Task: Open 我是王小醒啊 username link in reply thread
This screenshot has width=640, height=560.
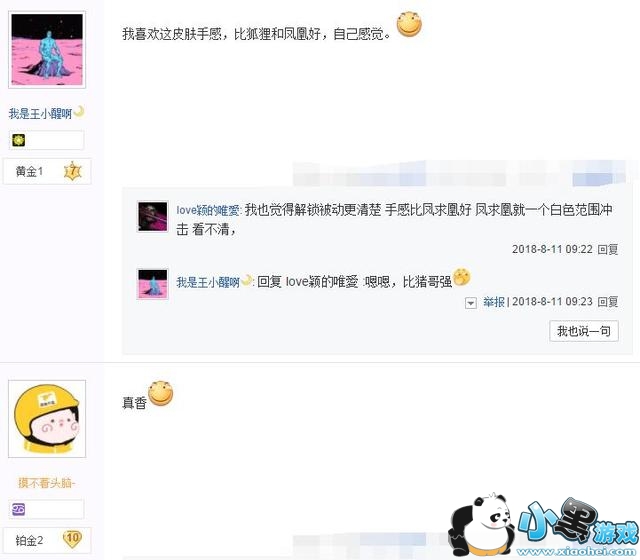Action: [208, 282]
